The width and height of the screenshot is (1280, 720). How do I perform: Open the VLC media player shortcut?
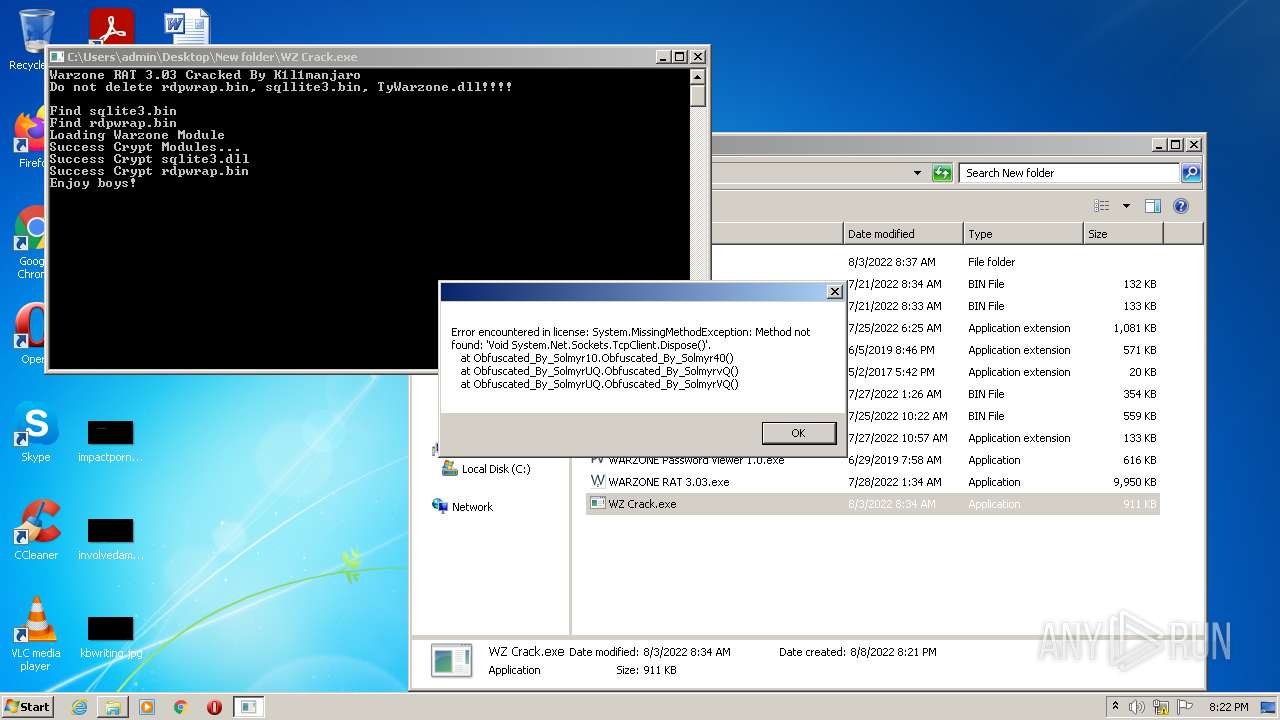pyautogui.click(x=36, y=634)
